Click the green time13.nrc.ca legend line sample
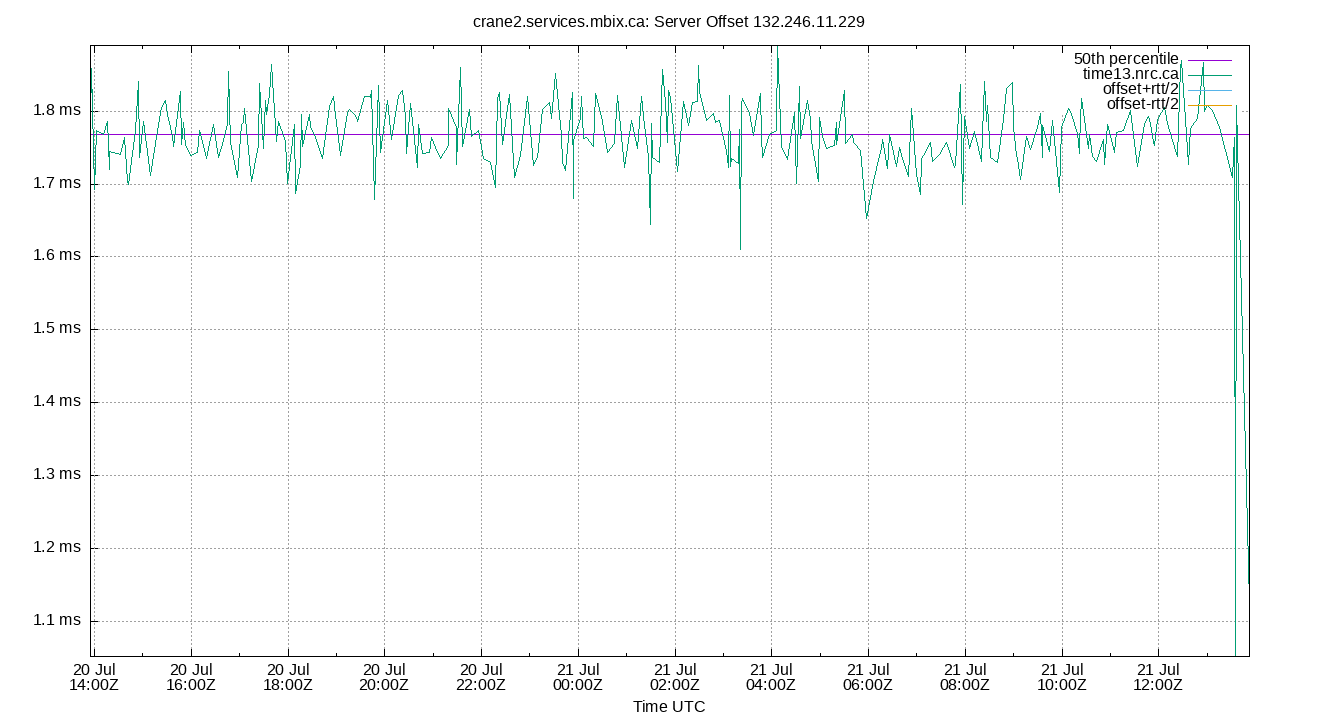 [x=1210, y=75]
